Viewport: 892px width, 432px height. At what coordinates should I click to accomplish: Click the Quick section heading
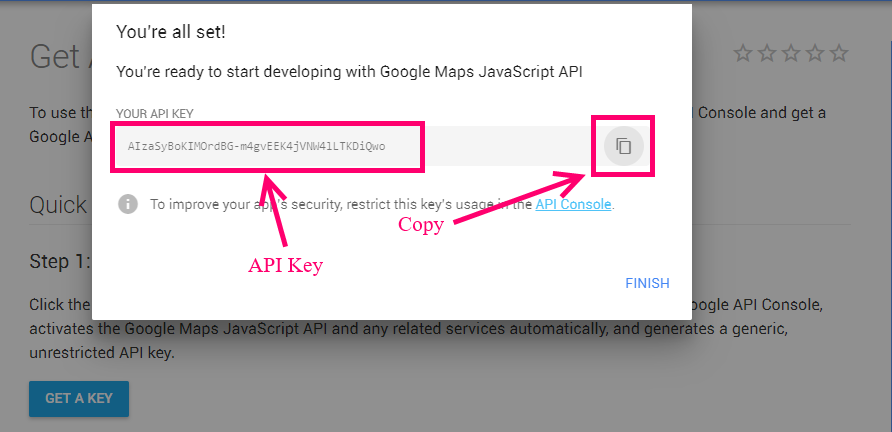pyautogui.click(x=58, y=205)
